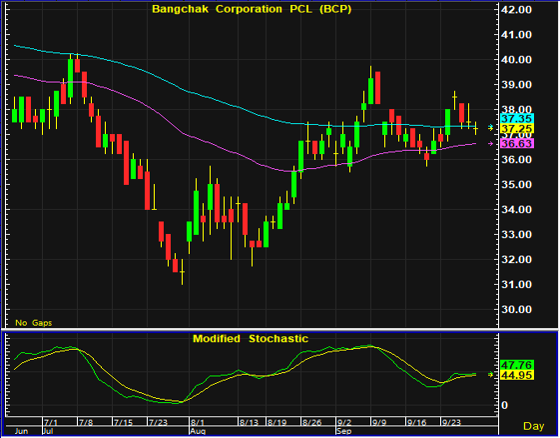Screen dimensions: 560x438
Task: Click the 8/1 date marker
Action: (198, 423)
